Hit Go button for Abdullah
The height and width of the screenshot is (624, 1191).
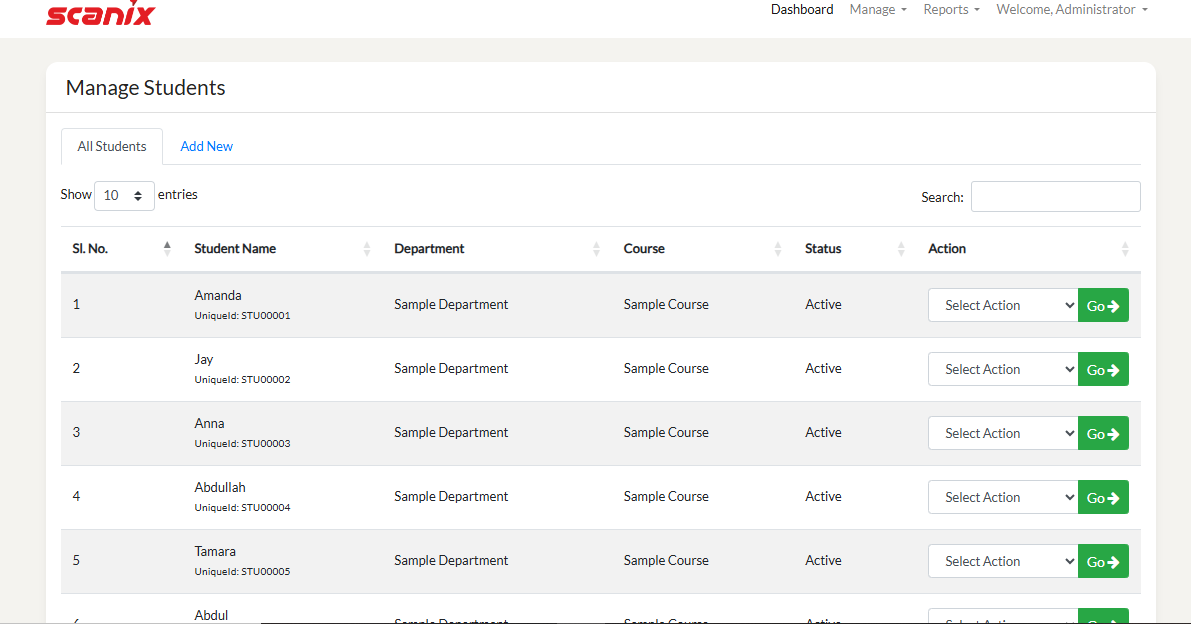1103,498
